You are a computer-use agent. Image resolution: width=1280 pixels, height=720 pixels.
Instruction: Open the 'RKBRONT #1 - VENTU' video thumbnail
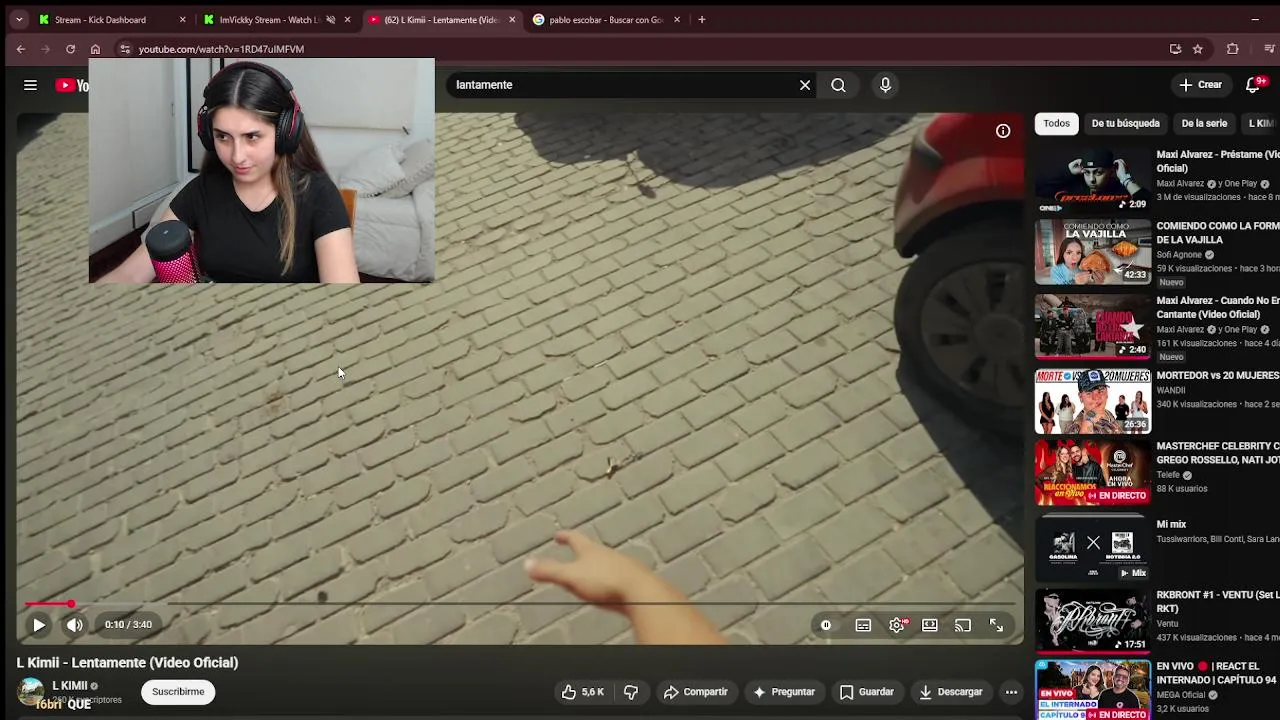click(x=1093, y=620)
